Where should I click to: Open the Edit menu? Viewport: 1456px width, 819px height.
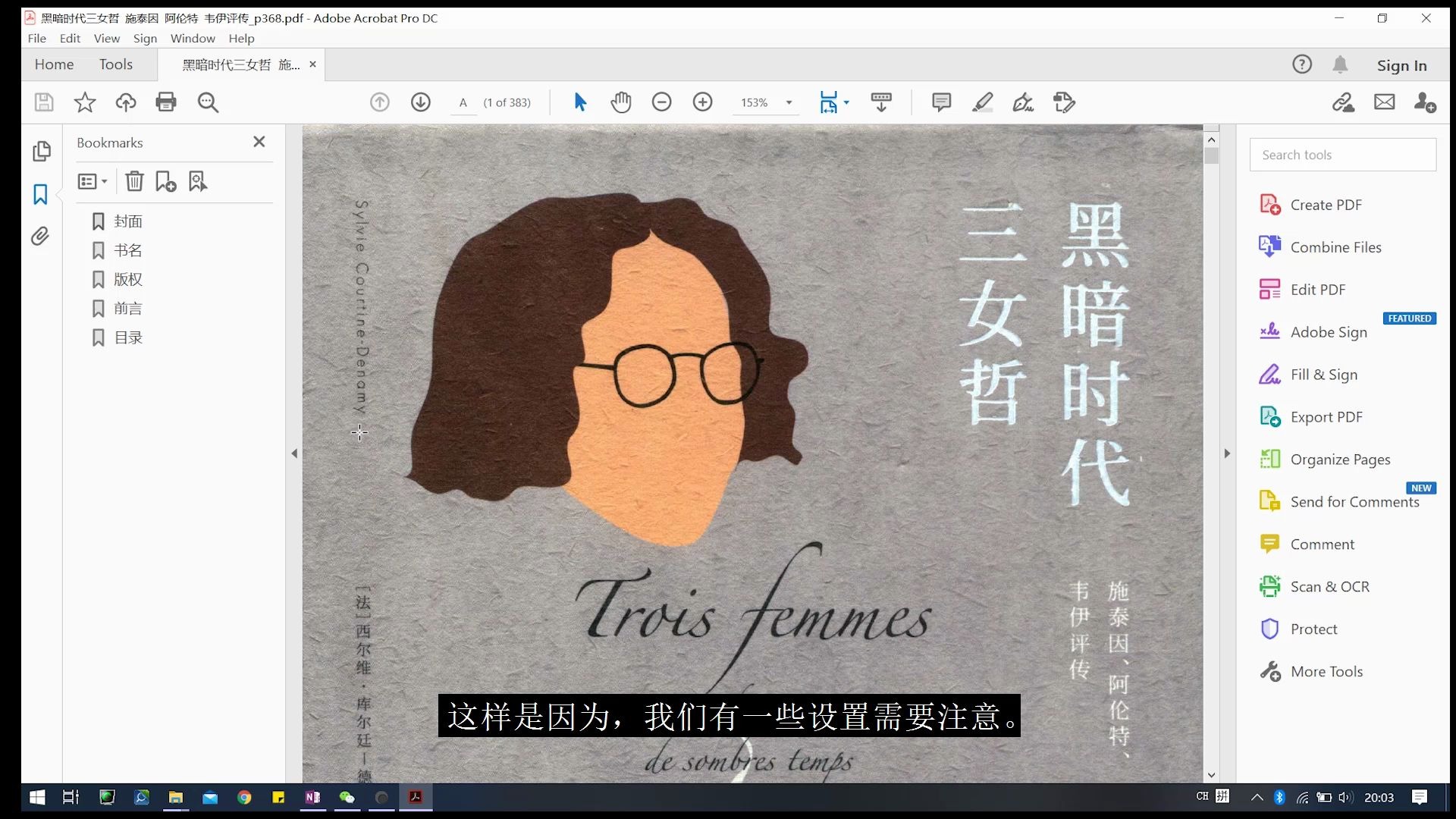point(70,38)
